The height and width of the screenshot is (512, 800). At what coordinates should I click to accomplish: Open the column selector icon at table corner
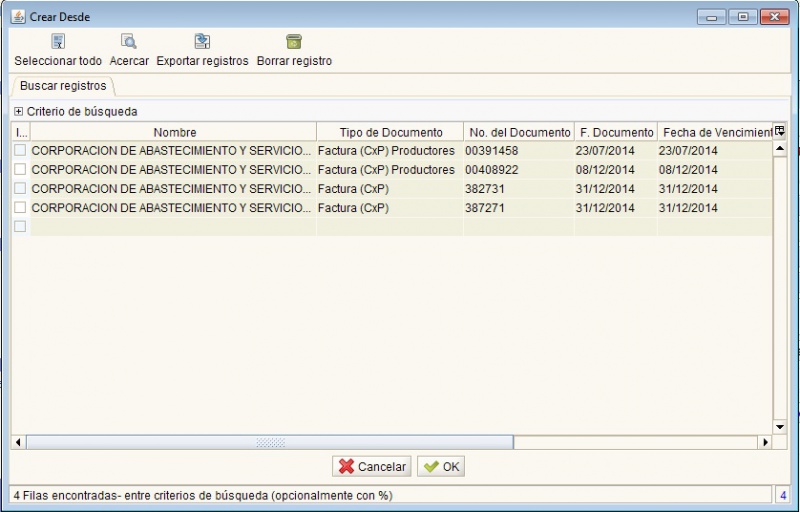click(x=780, y=131)
